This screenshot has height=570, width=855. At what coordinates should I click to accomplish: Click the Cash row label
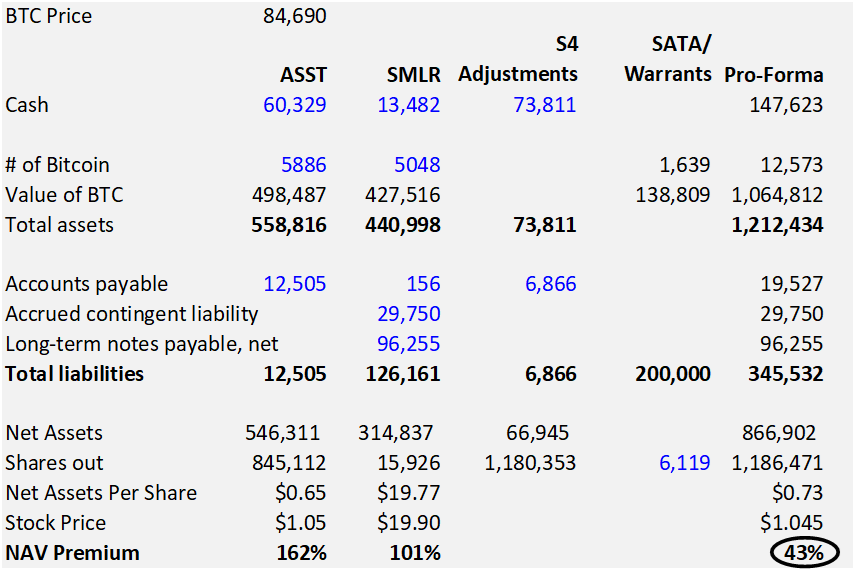[27, 105]
